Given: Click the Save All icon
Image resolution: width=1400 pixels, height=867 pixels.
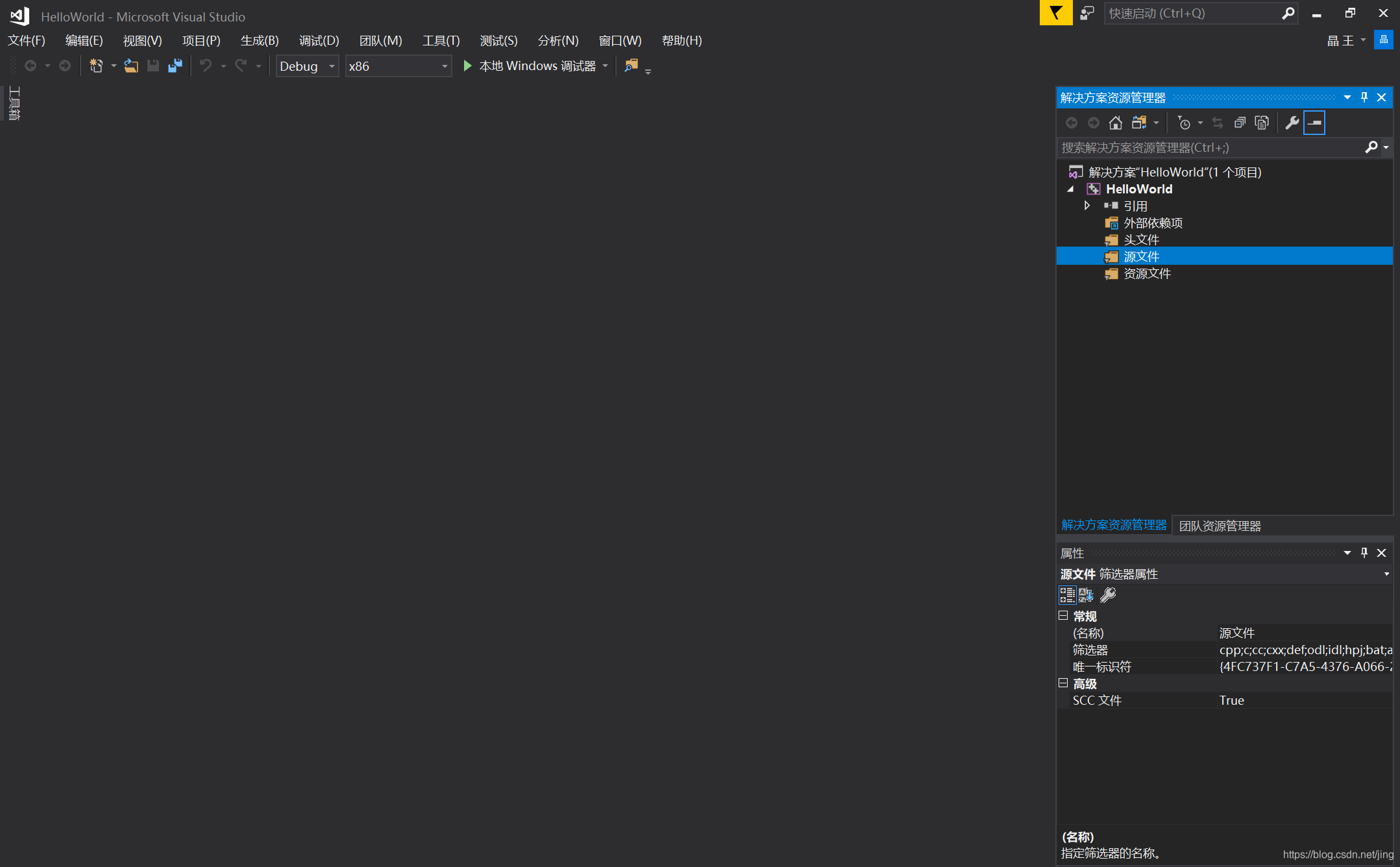Looking at the screenshot, I should coord(175,66).
